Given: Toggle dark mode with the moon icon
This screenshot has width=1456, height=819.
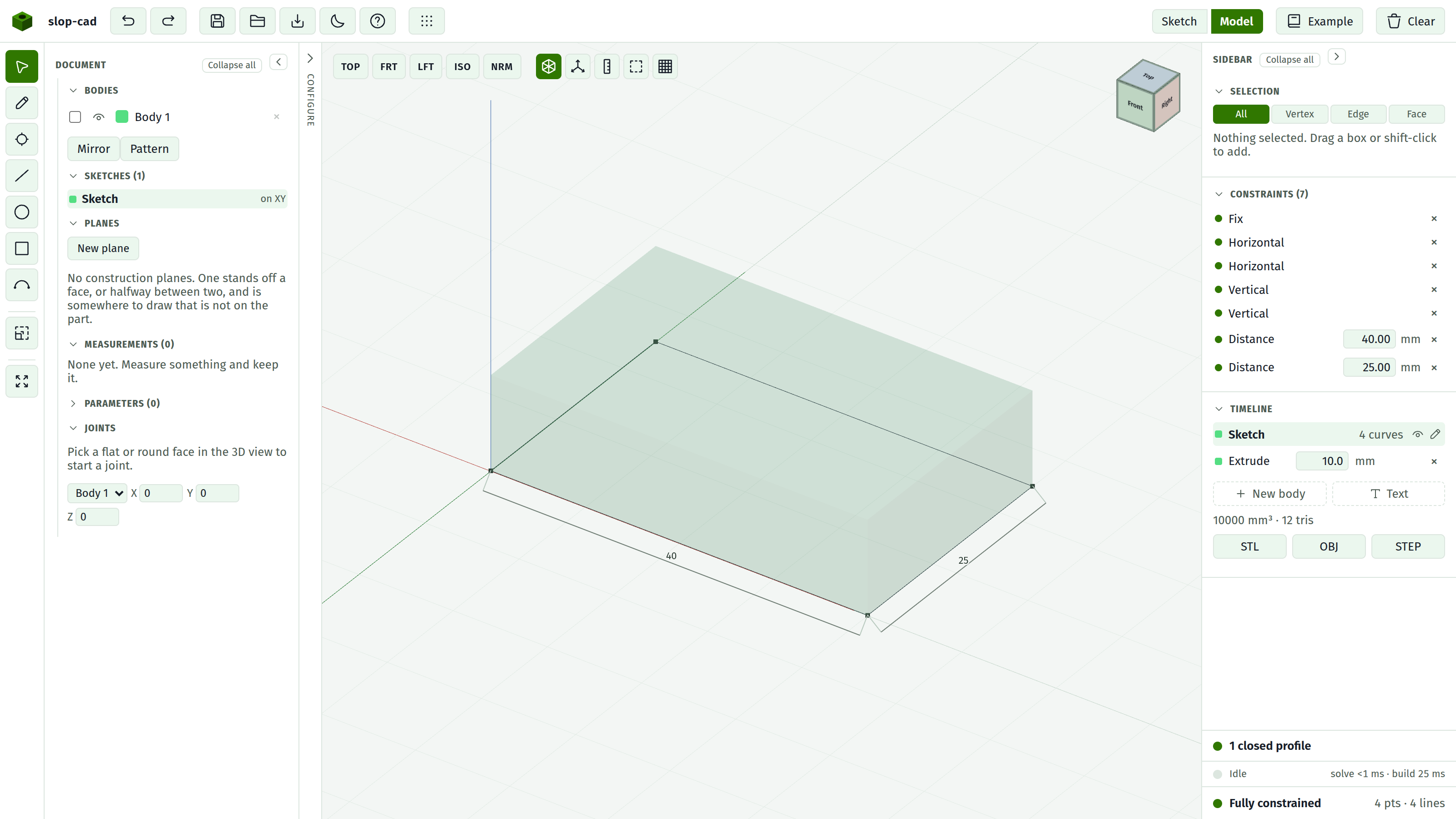Looking at the screenshot, I should click(338, 21).
